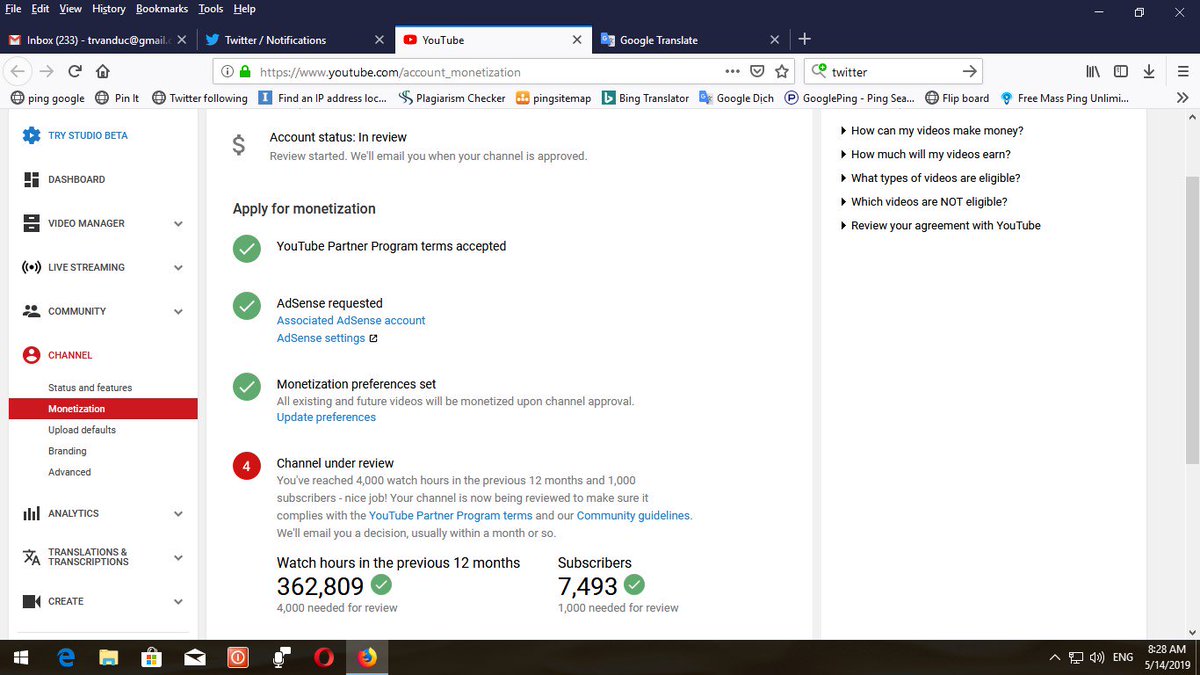
Task: Expand 'What types of videos are eligible?'
Action: (x=930, y=178)
